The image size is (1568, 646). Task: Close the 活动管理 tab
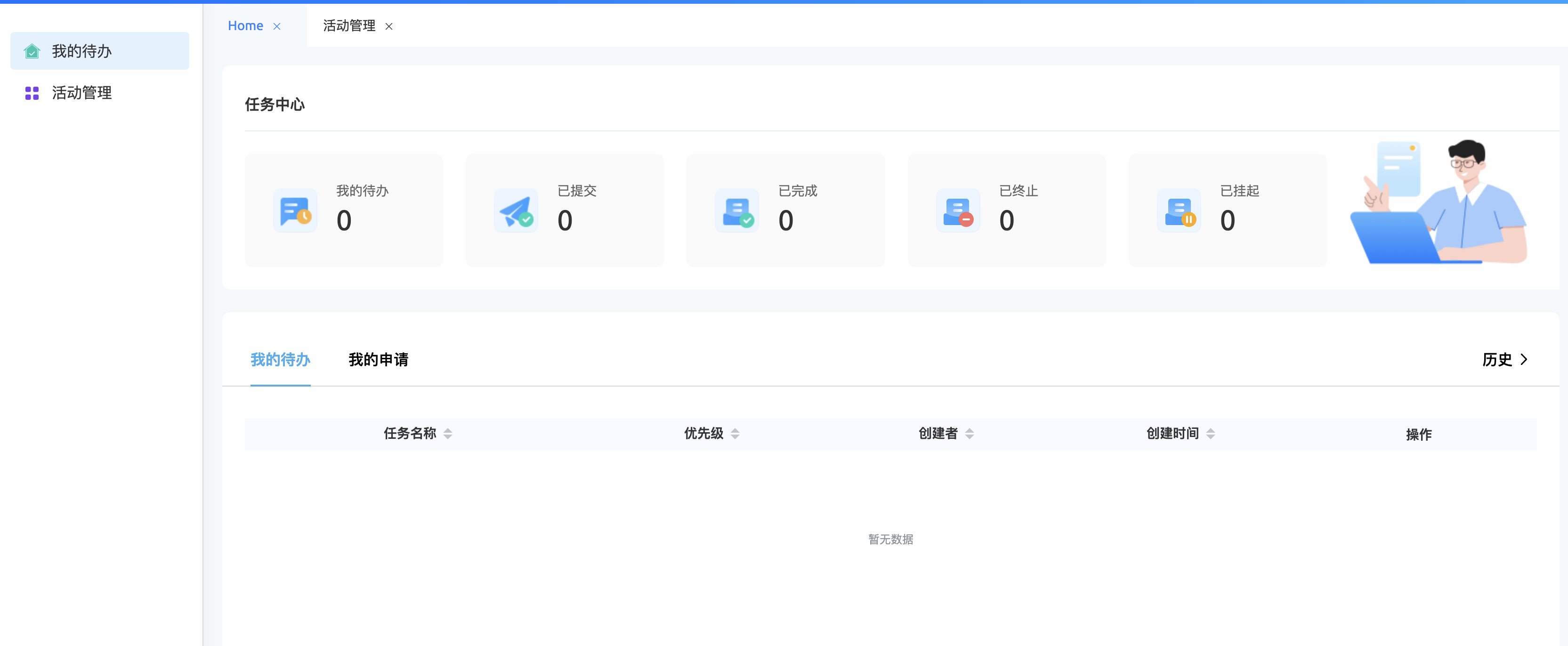389,26
